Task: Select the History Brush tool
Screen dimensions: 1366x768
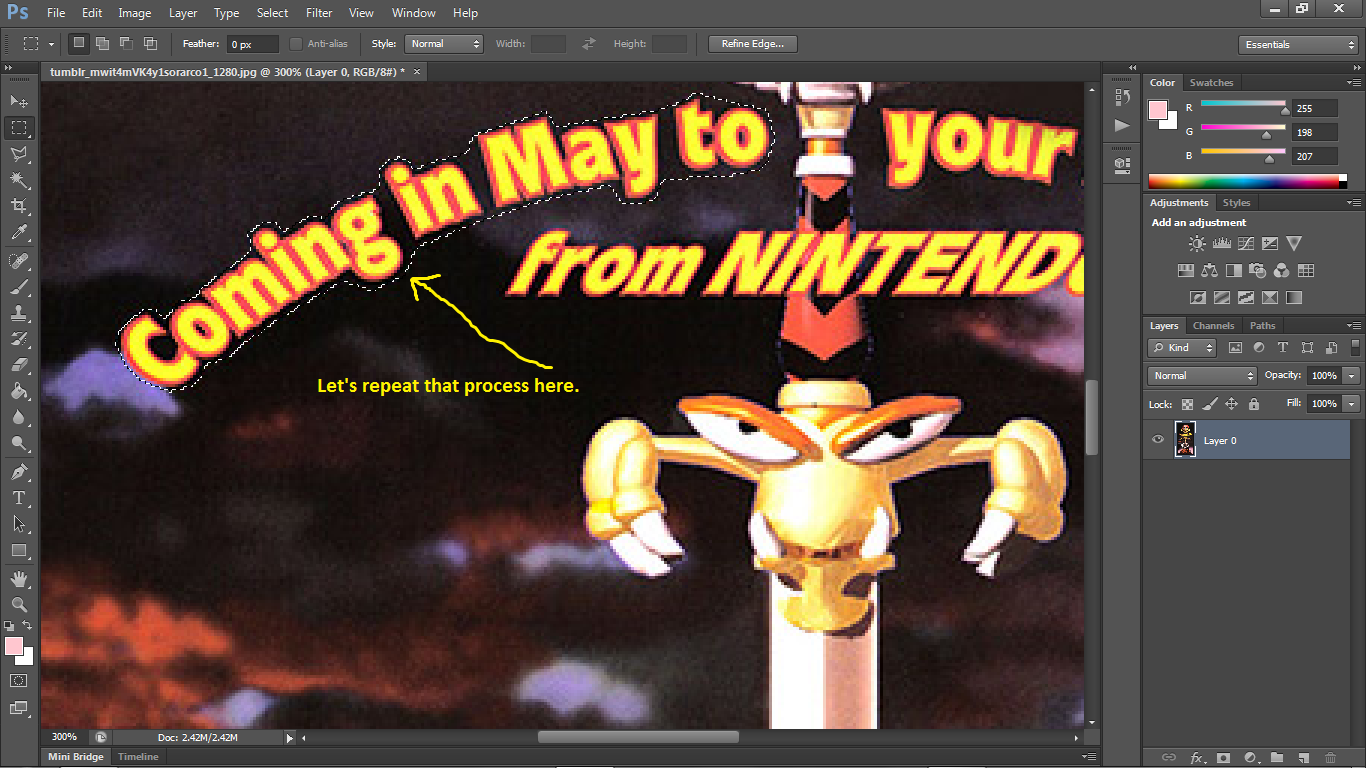Action: [x=19, y=339]
